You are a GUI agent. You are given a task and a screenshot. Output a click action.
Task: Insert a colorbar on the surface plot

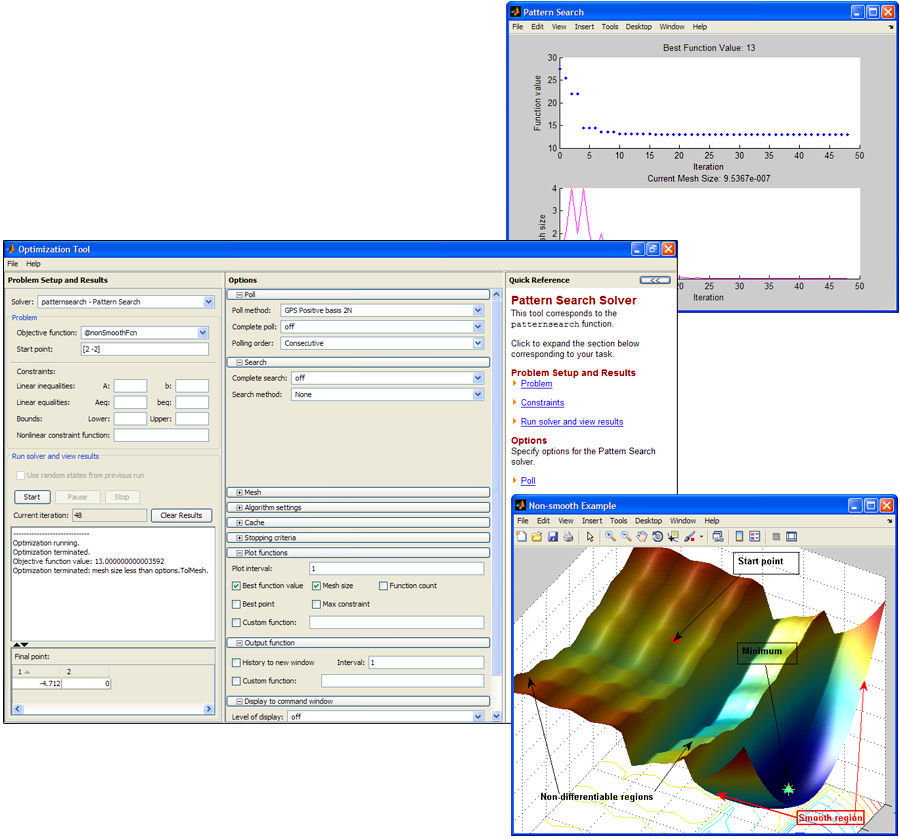(x=738, y=536)
